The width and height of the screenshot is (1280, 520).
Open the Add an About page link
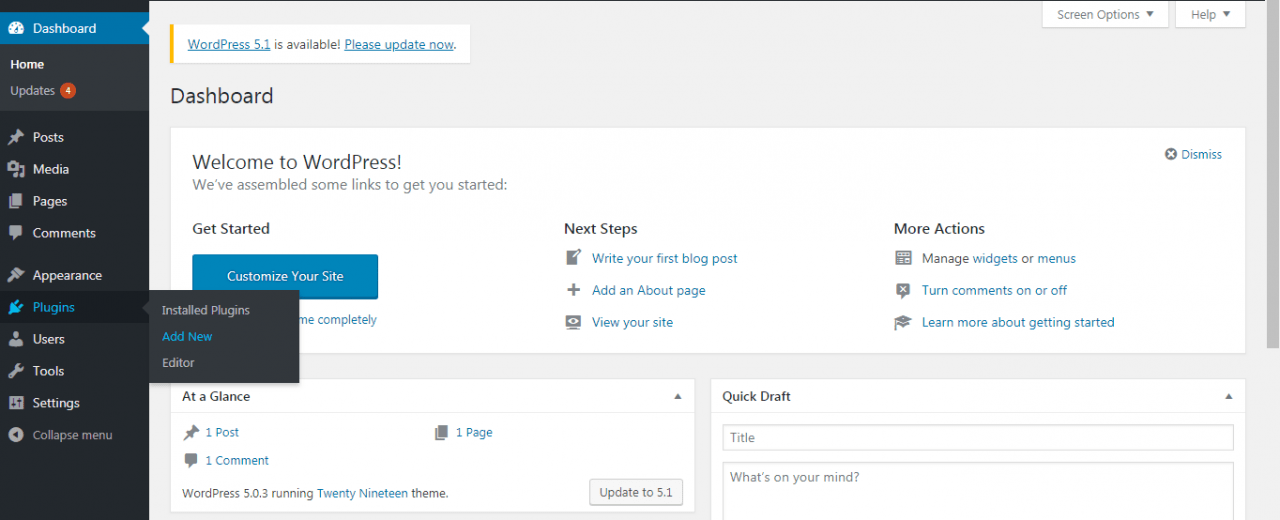(x=649, y=290)
